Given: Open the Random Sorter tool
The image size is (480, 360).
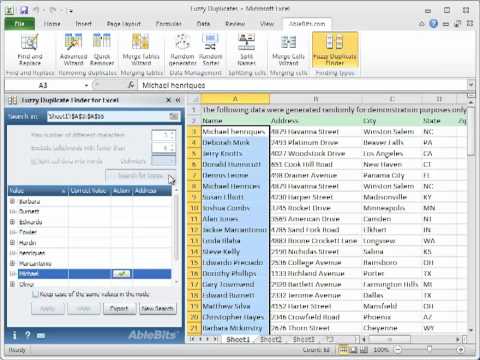Looking at the screenshot, I should 211,50.
